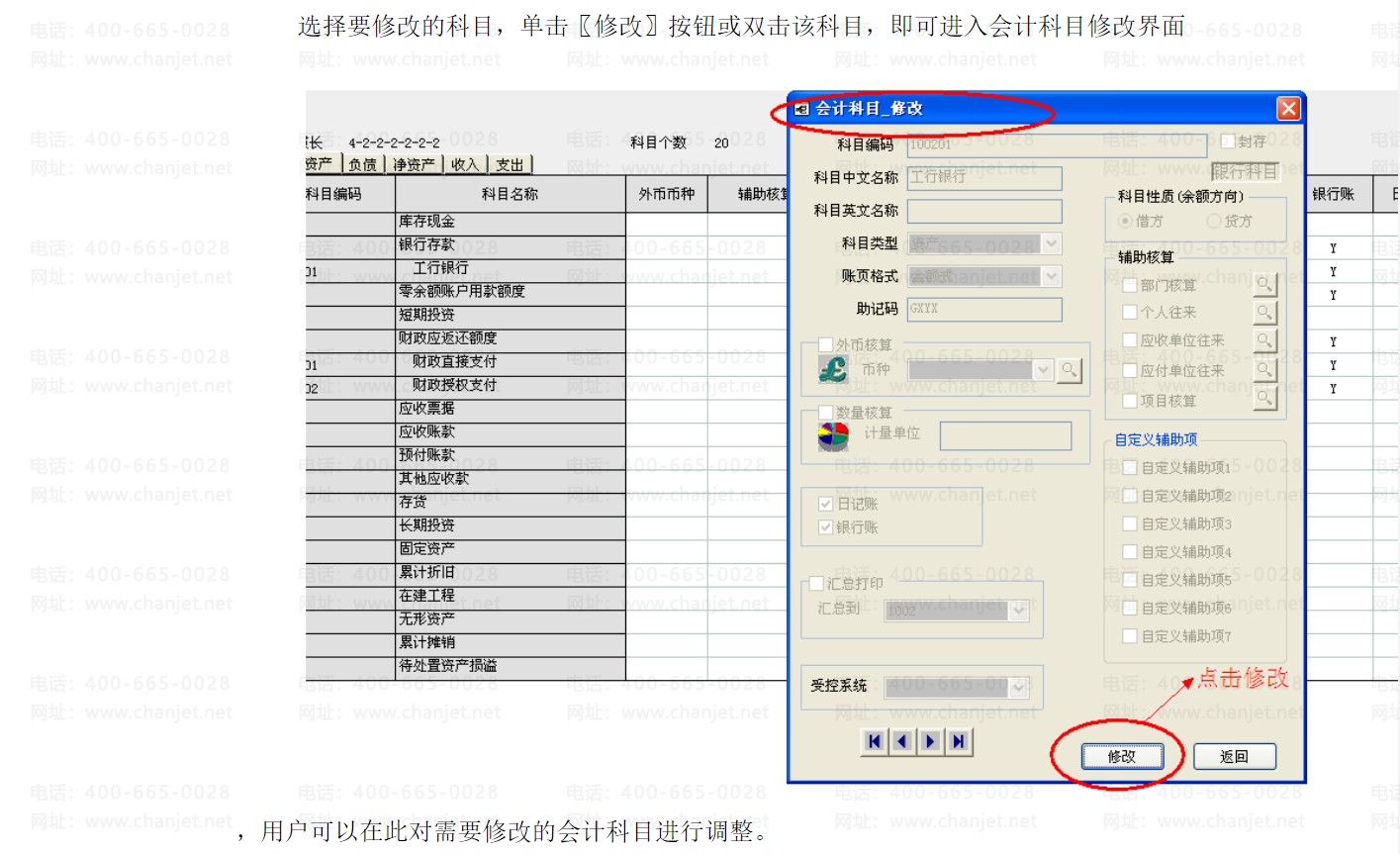
Task: Open the search icon next to 项目核算
Action: tap(1264, 398)
